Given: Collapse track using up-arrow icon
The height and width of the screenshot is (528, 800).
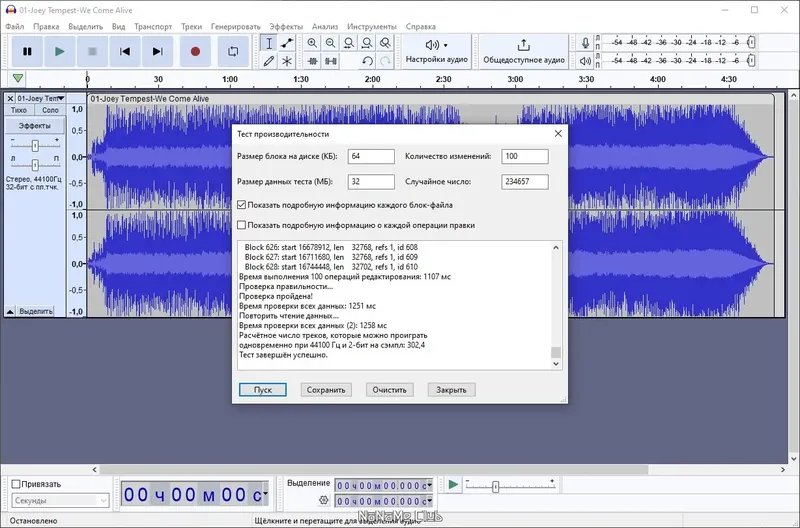Looking at the screenshot, I should coord(10,311).
